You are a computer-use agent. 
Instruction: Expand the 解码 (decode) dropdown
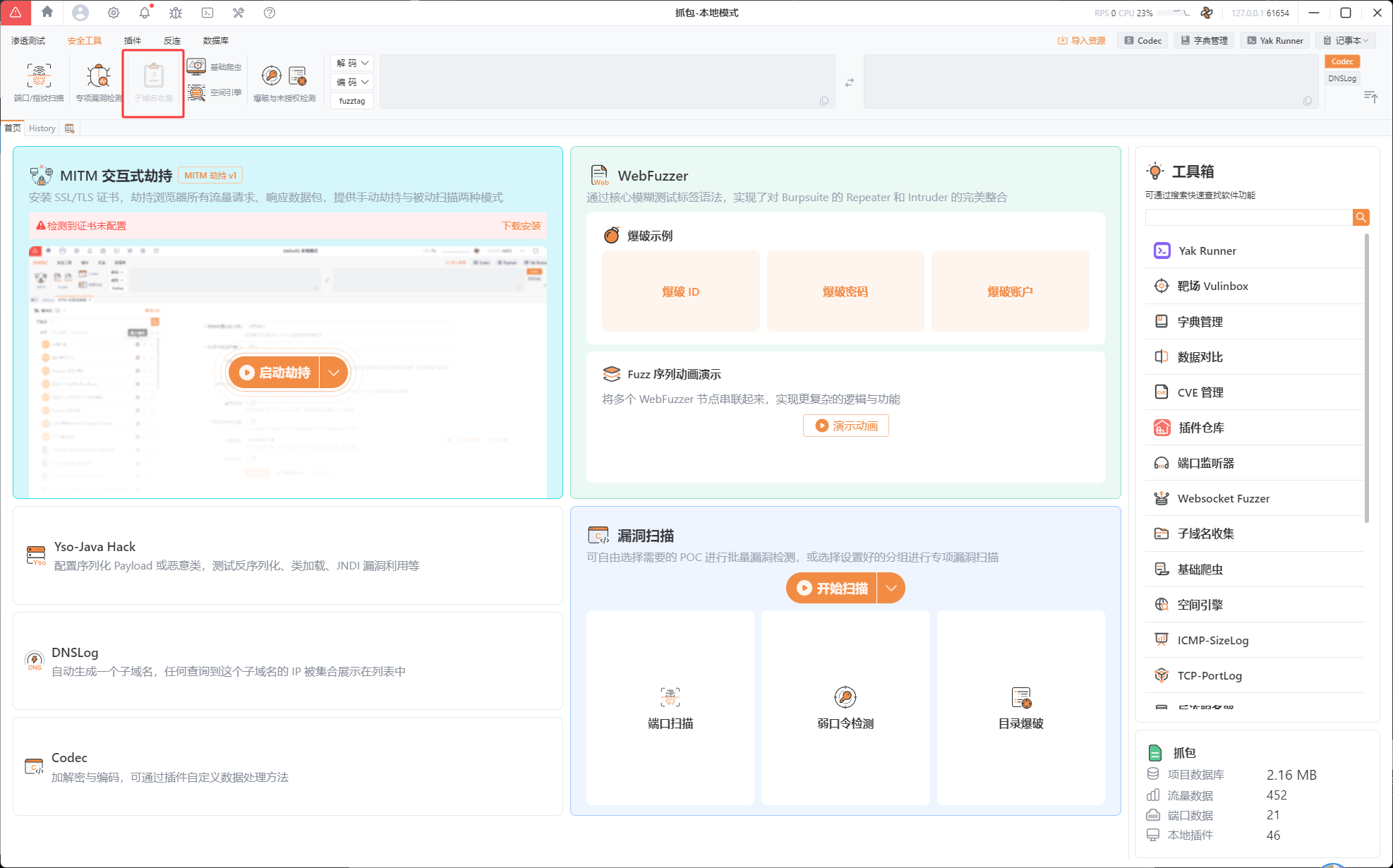pos(353,63)
